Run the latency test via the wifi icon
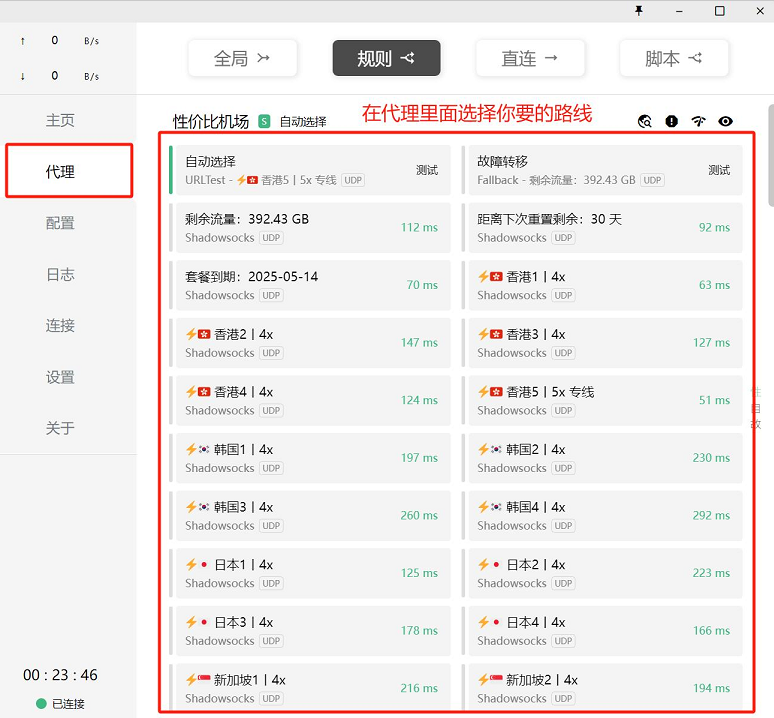This screenshot has width=774, height=718. pos(698,121)
